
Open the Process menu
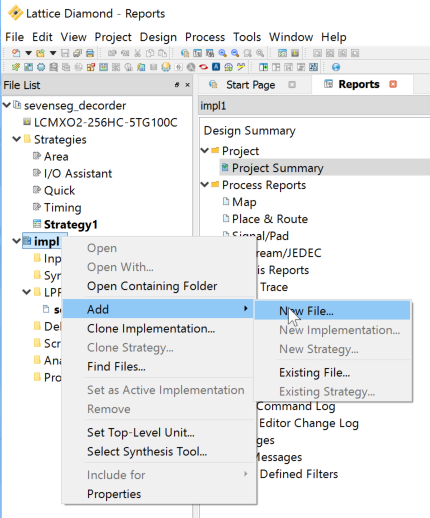[205, 37]
